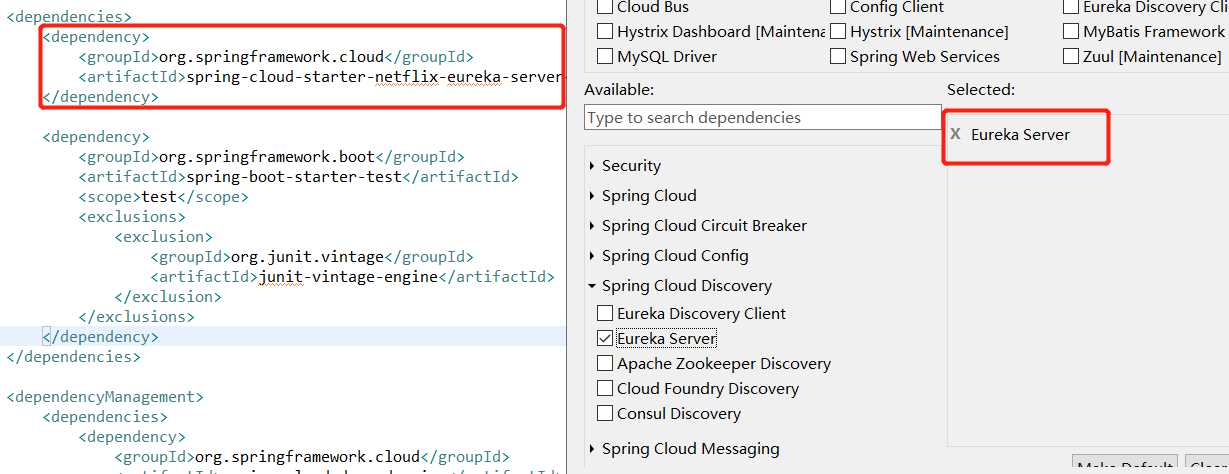Expand the Spring Cloud Messaging category
Screen dimensions: 1229x474
592,449
